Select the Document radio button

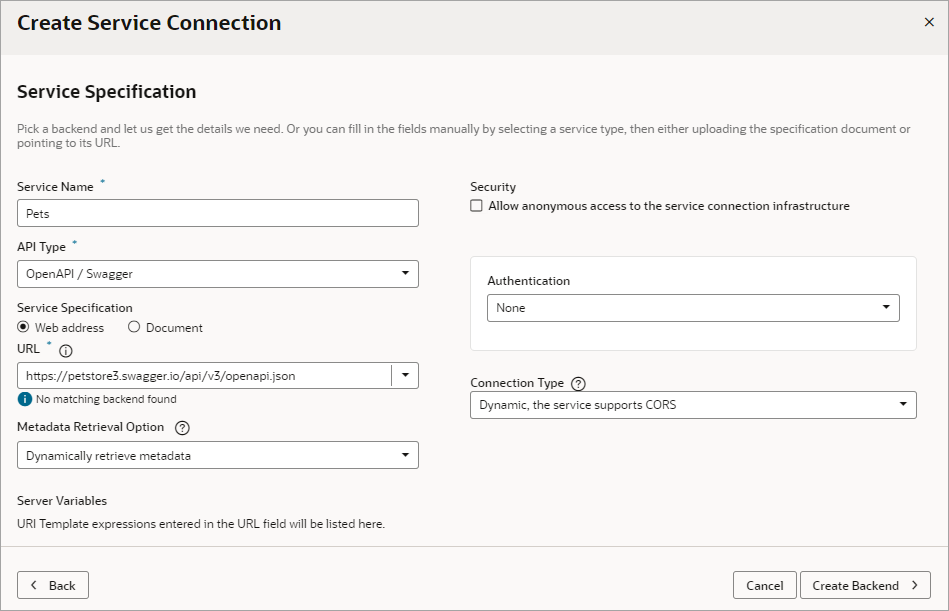(133, 327)
